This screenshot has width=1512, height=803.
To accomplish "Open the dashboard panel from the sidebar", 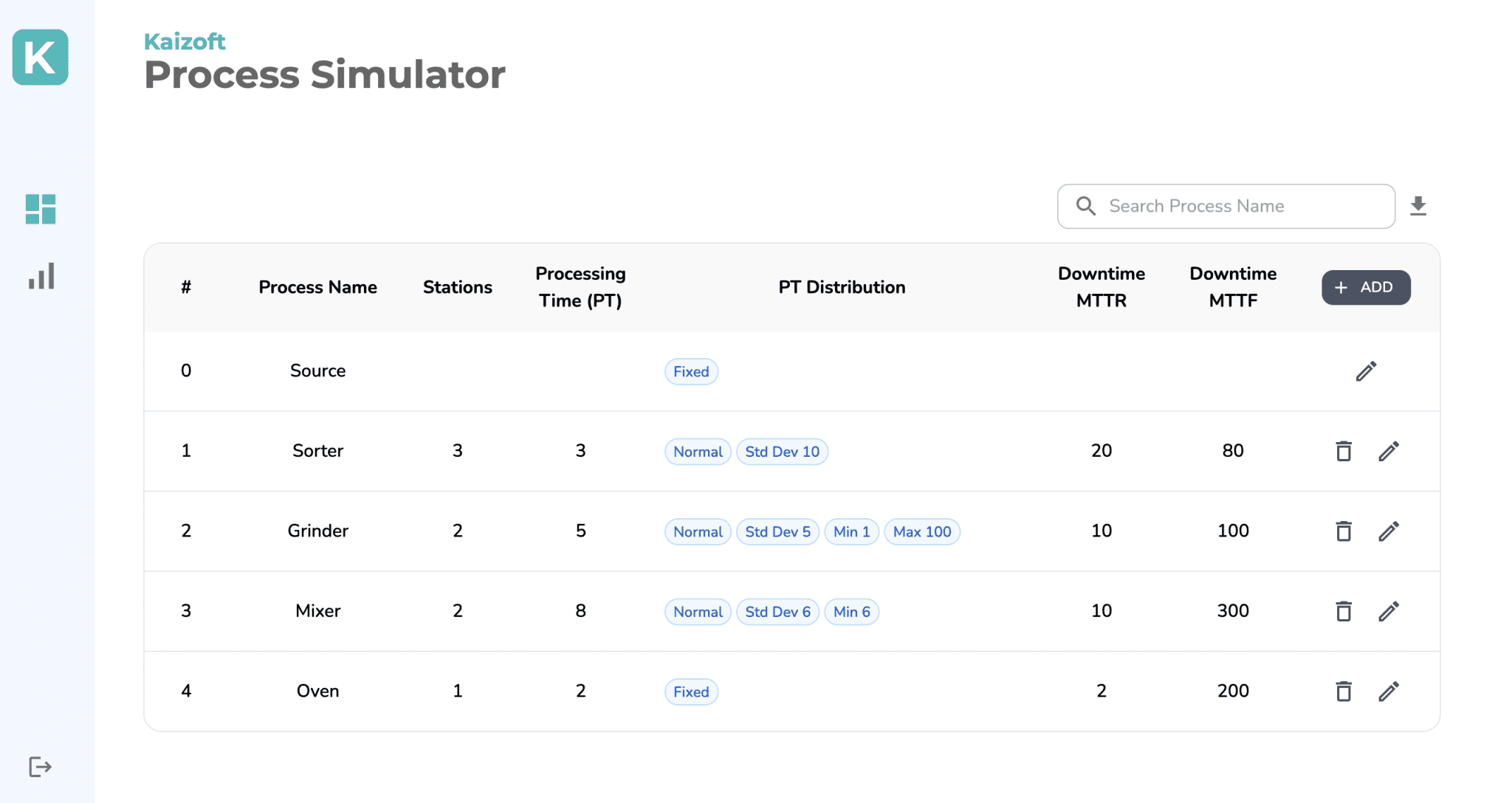I will tap(40, 210).
